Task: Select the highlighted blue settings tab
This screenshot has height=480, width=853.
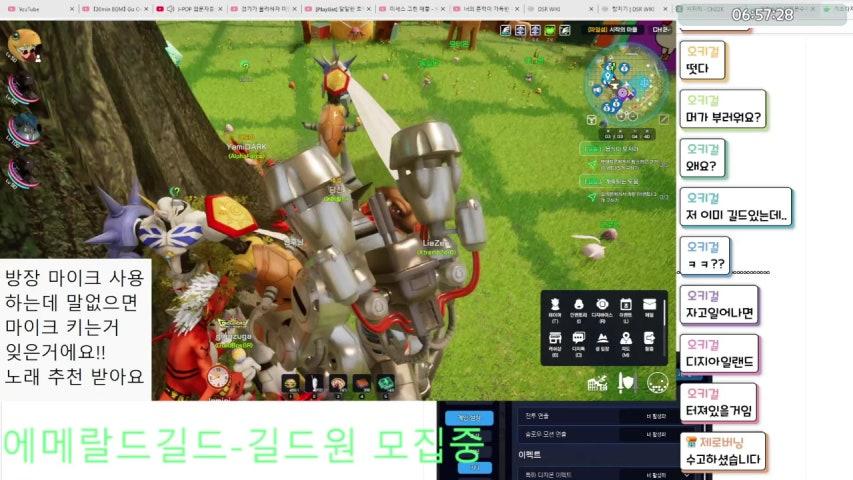Action: pos(469,418)
